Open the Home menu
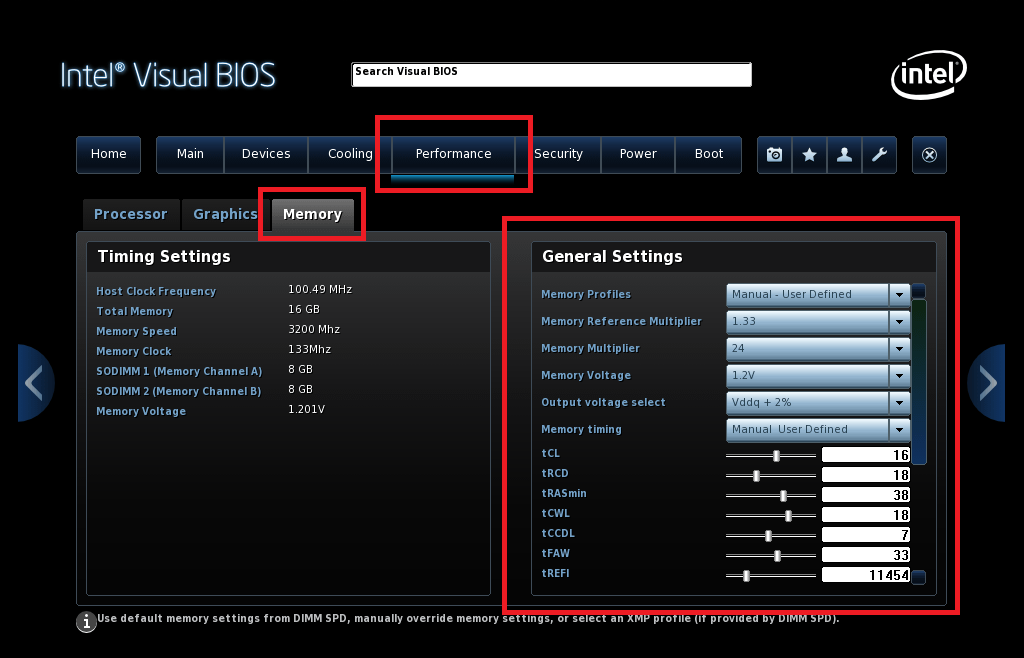Image resolution: width=1024 pixels, height=658 pixels. point(108,155)
